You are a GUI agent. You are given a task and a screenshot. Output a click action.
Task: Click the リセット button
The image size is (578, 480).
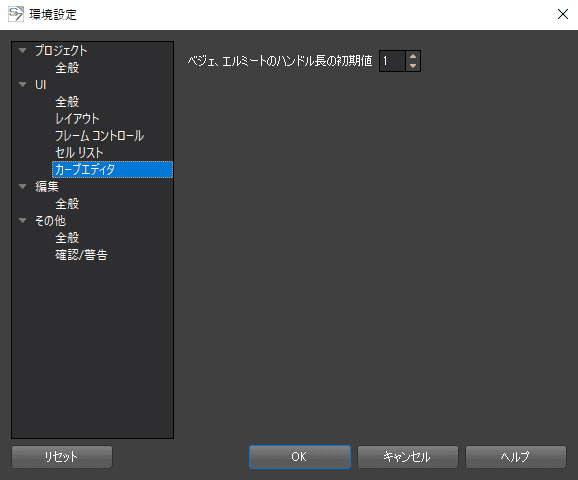click(x=62, y=457)
